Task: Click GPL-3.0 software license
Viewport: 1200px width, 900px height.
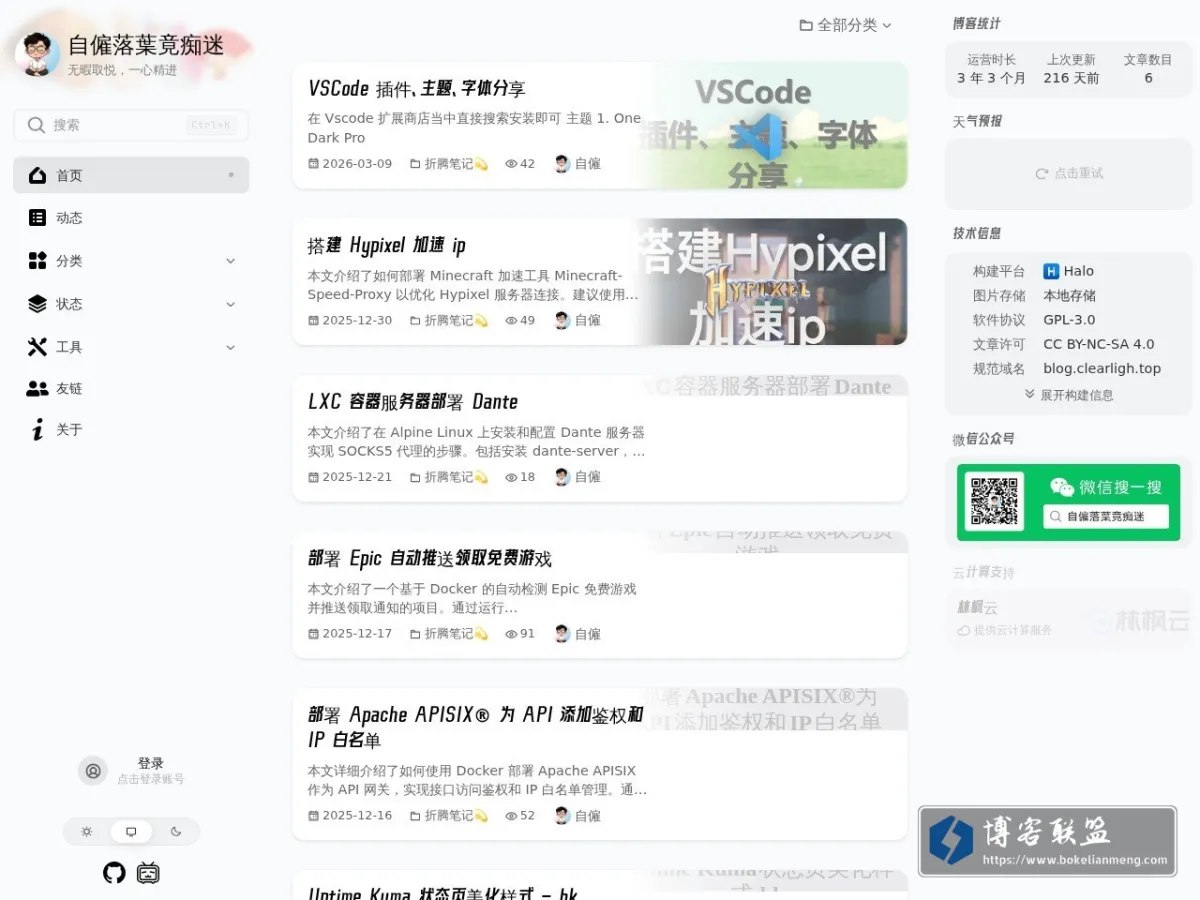Action: [x=1069, y=320]
